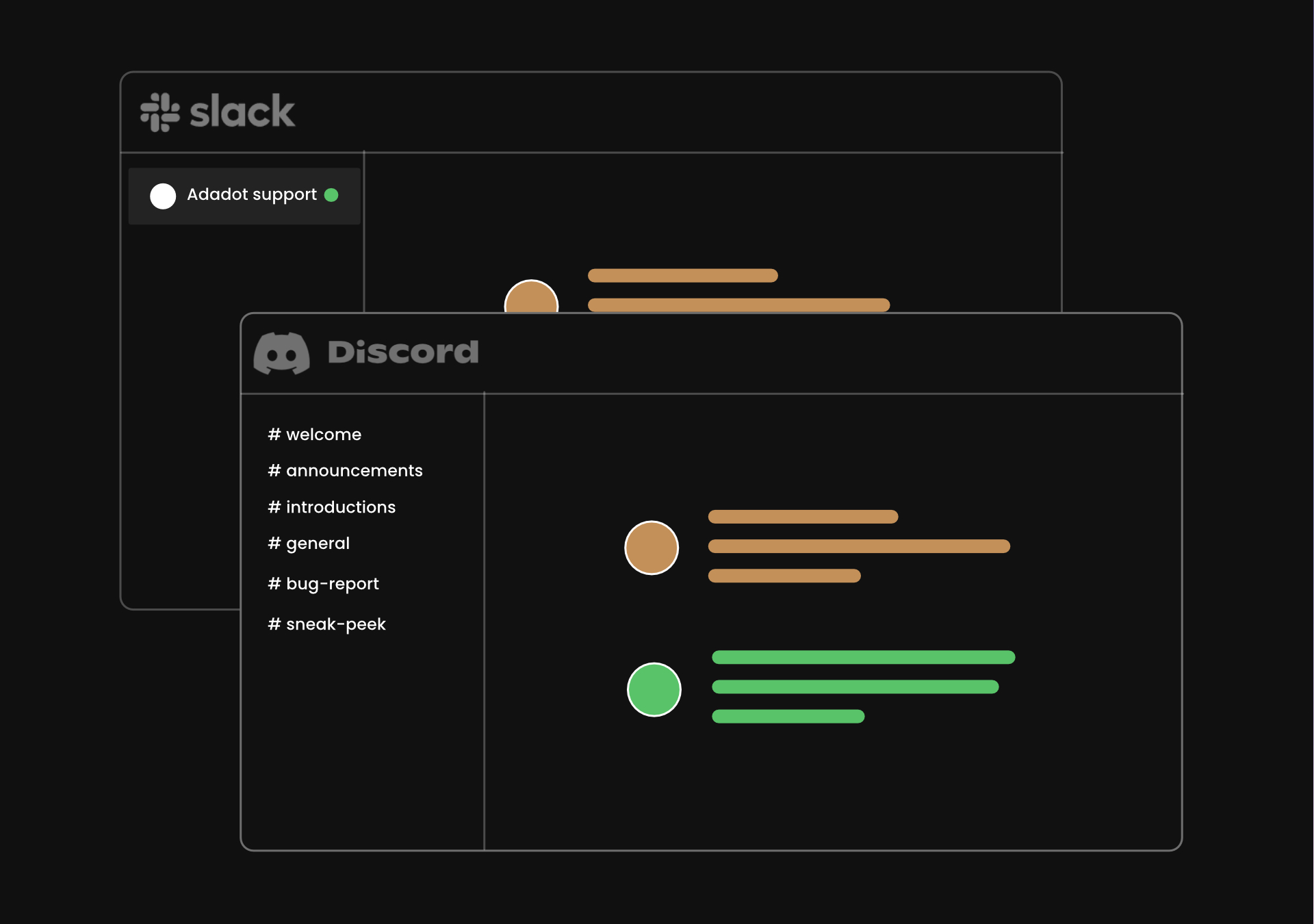Click the green online status dot

[x=331, y=195]
